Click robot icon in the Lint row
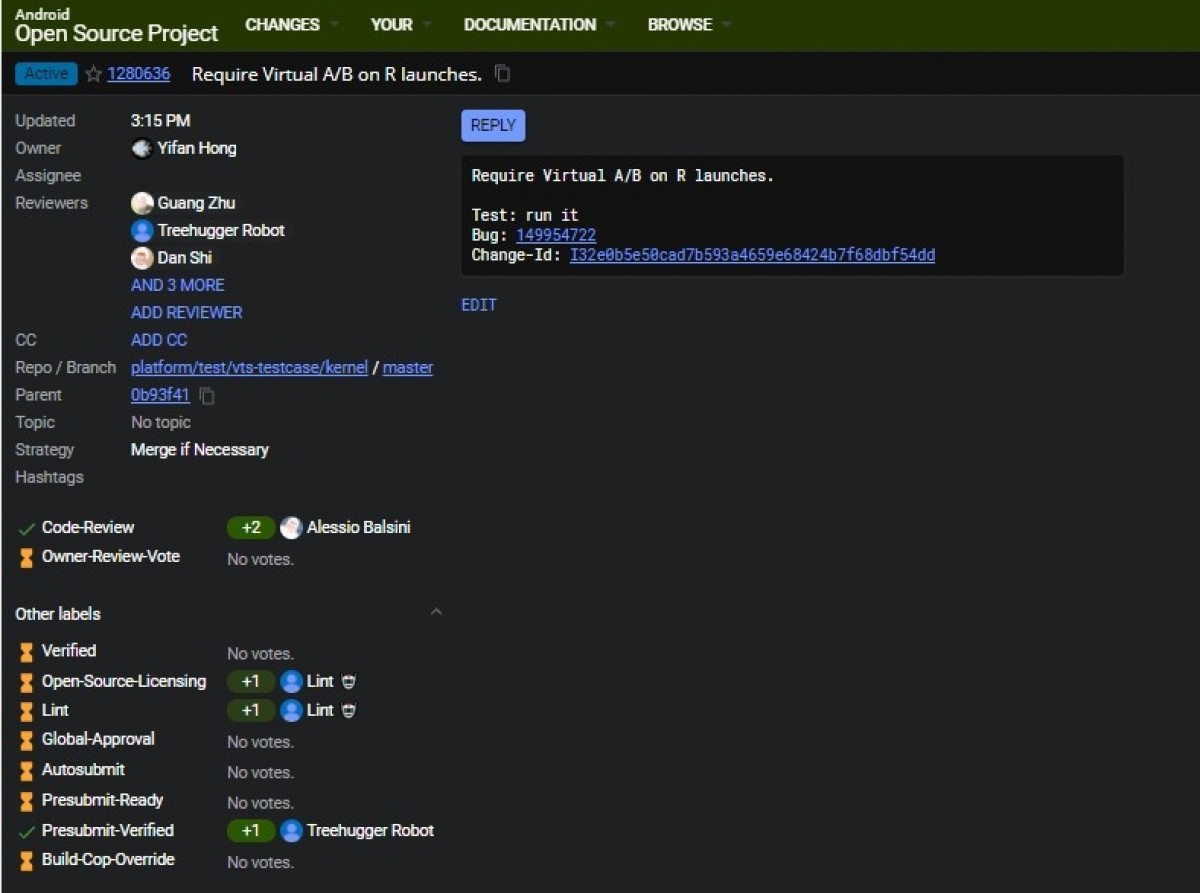This screenshot has height=893, width=1200. coord(349,711)
